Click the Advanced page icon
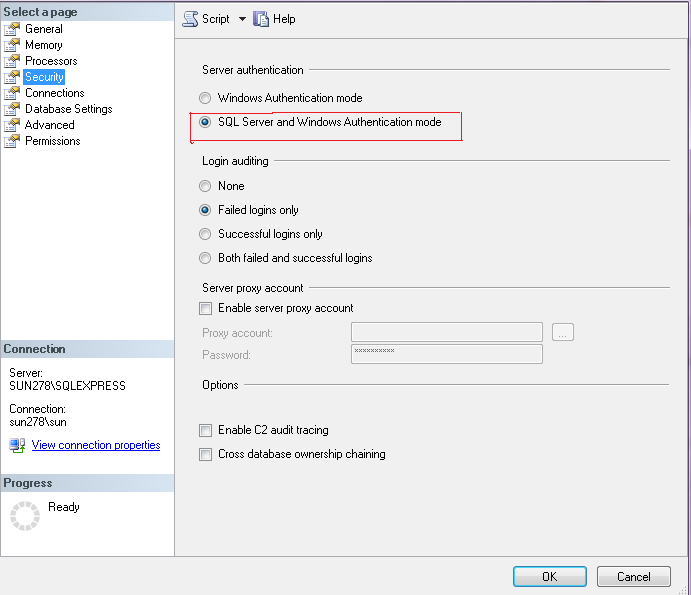The image size is (691, 595). (12, 125)
